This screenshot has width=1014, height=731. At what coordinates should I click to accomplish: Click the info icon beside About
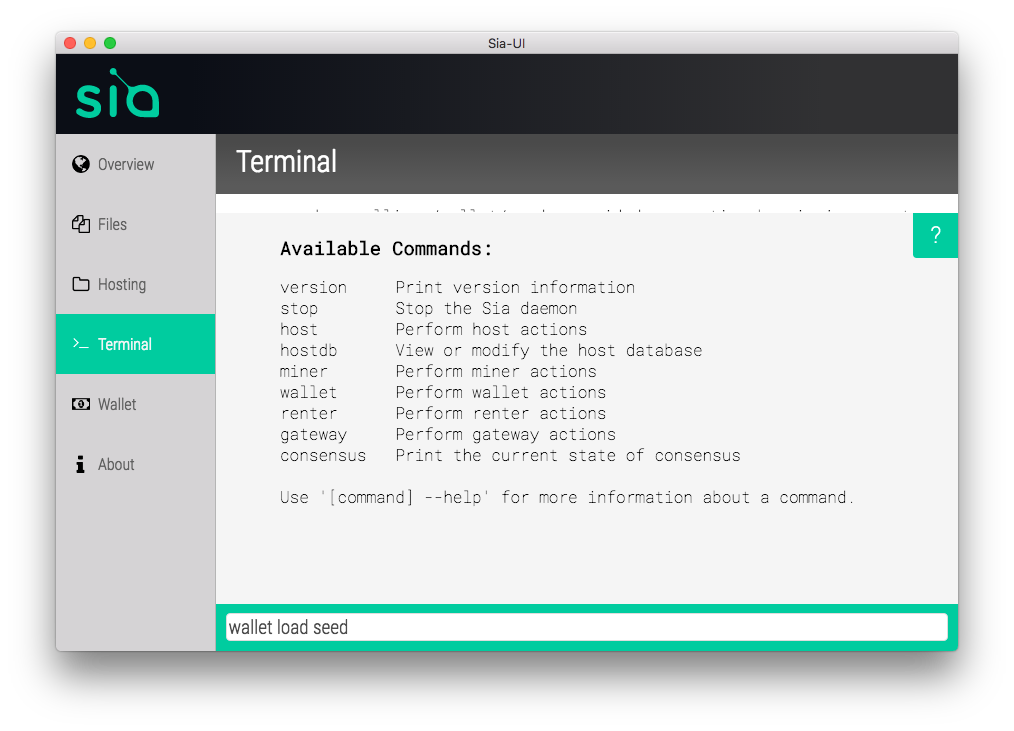(80, 464)
